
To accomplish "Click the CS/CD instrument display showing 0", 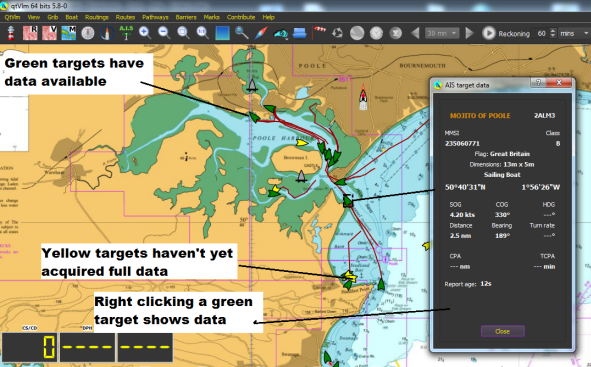I will point(30,347).
